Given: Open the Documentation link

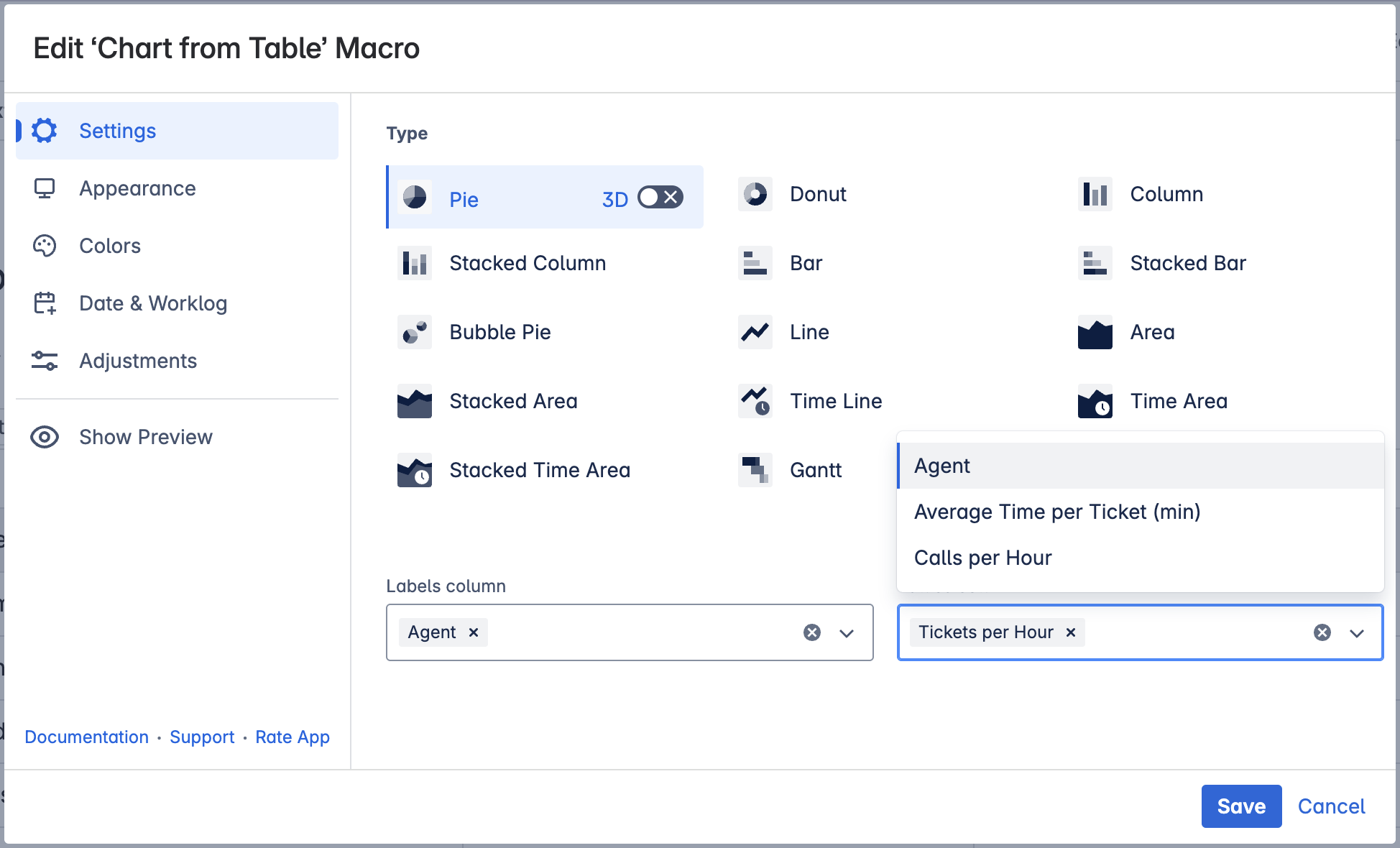Looking at the screenshot, I should click(86, 737).
